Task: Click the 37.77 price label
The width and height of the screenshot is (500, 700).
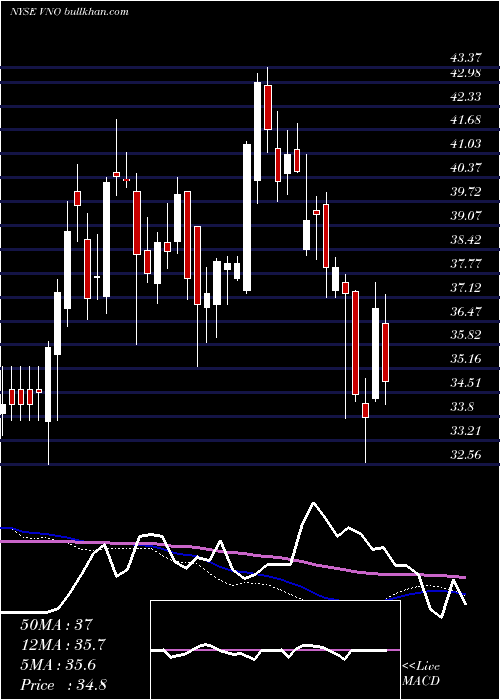Action: coord(466,264)
